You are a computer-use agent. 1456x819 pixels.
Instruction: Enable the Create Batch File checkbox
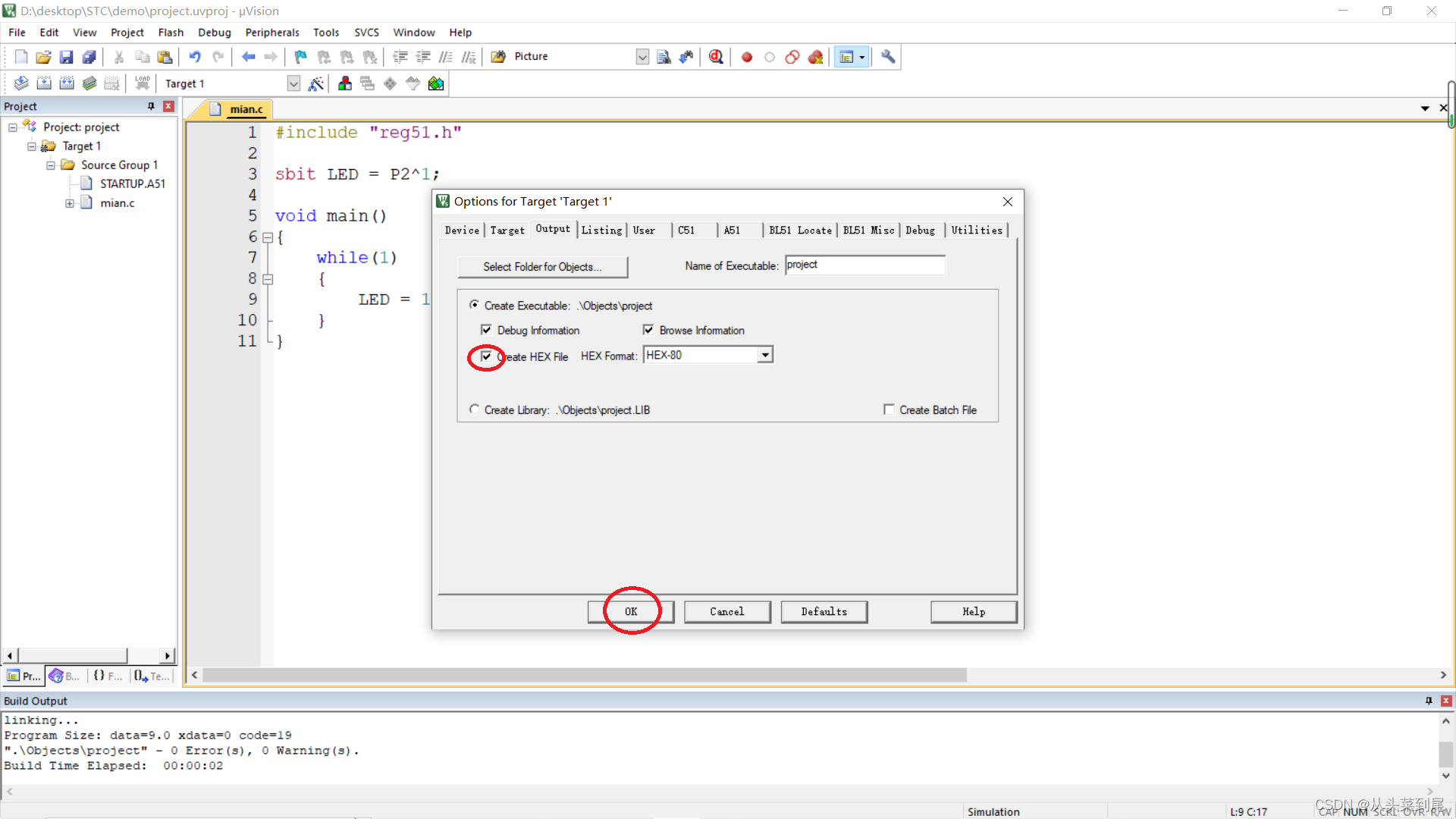tap(889, 409)
